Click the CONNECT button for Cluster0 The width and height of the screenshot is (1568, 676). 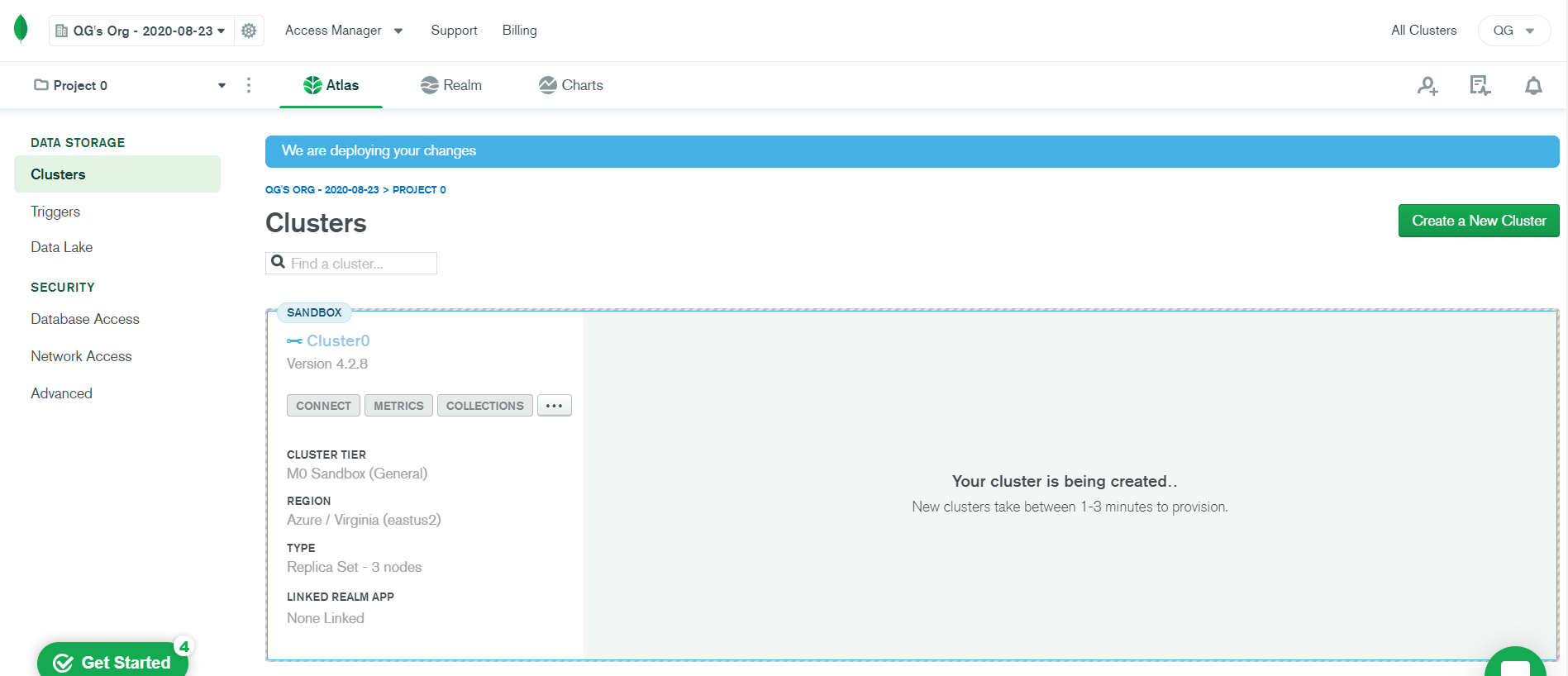tap(323, 406)
